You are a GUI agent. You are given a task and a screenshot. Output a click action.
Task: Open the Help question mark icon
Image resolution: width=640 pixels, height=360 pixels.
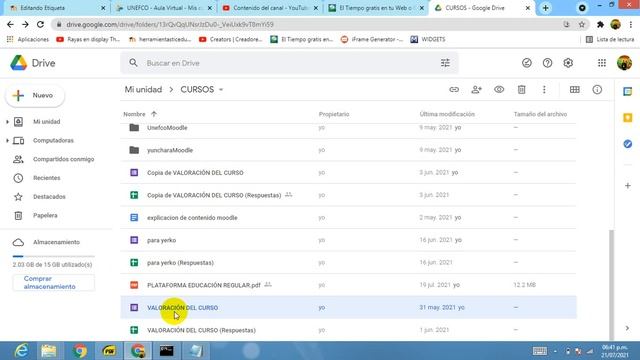(x=547, y=63)
